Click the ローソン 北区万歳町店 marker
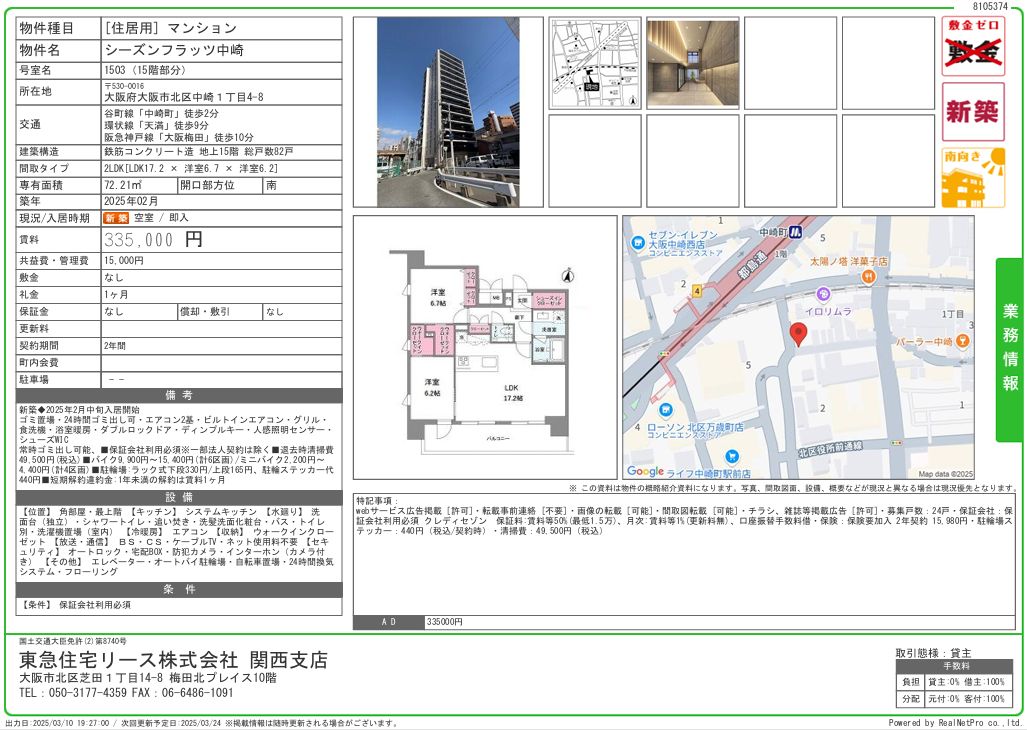Viewport: 1027px width, 730px height. click(x=665, y=411)
